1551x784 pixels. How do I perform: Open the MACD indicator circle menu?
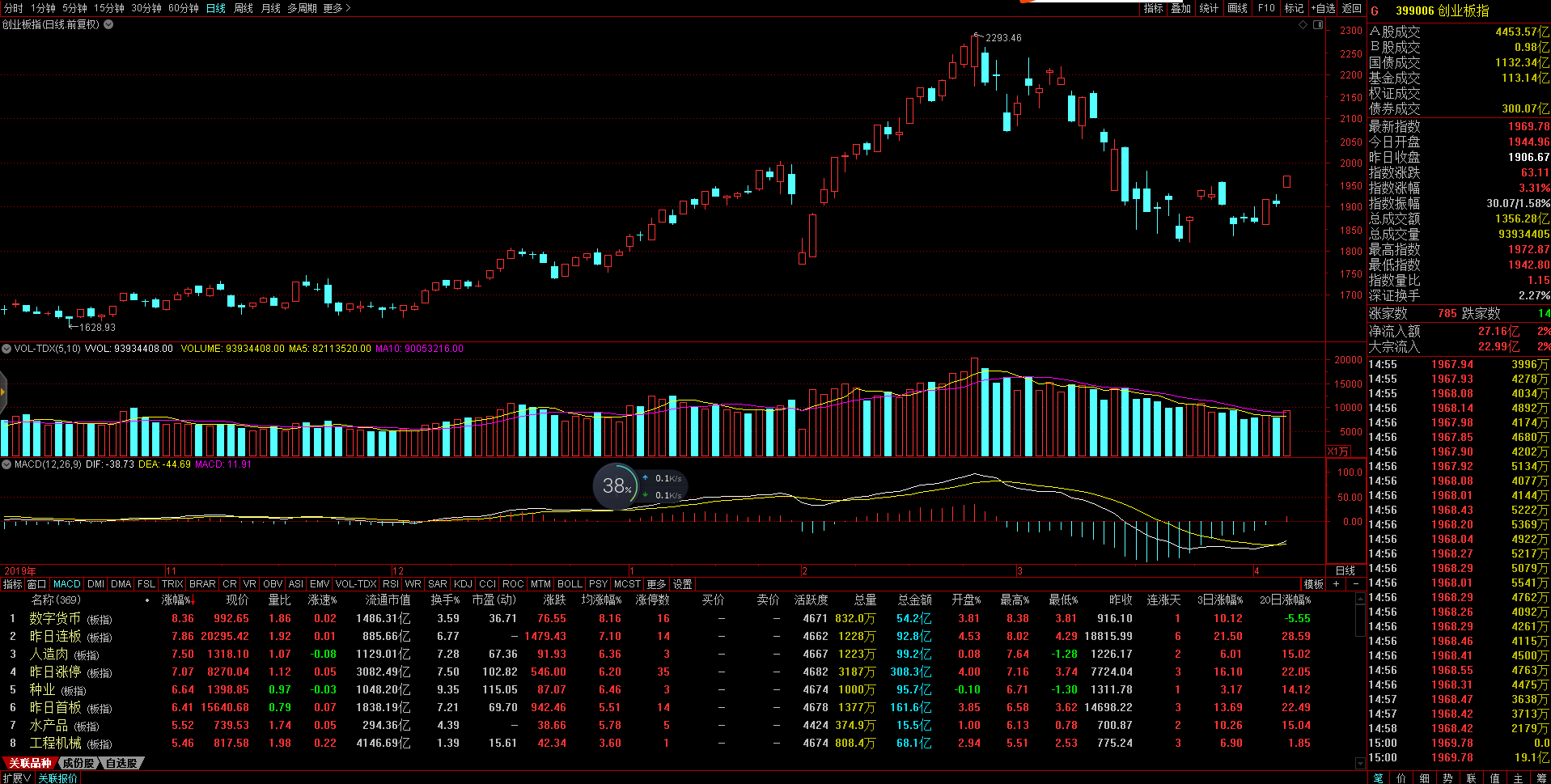tap(6, 464)
